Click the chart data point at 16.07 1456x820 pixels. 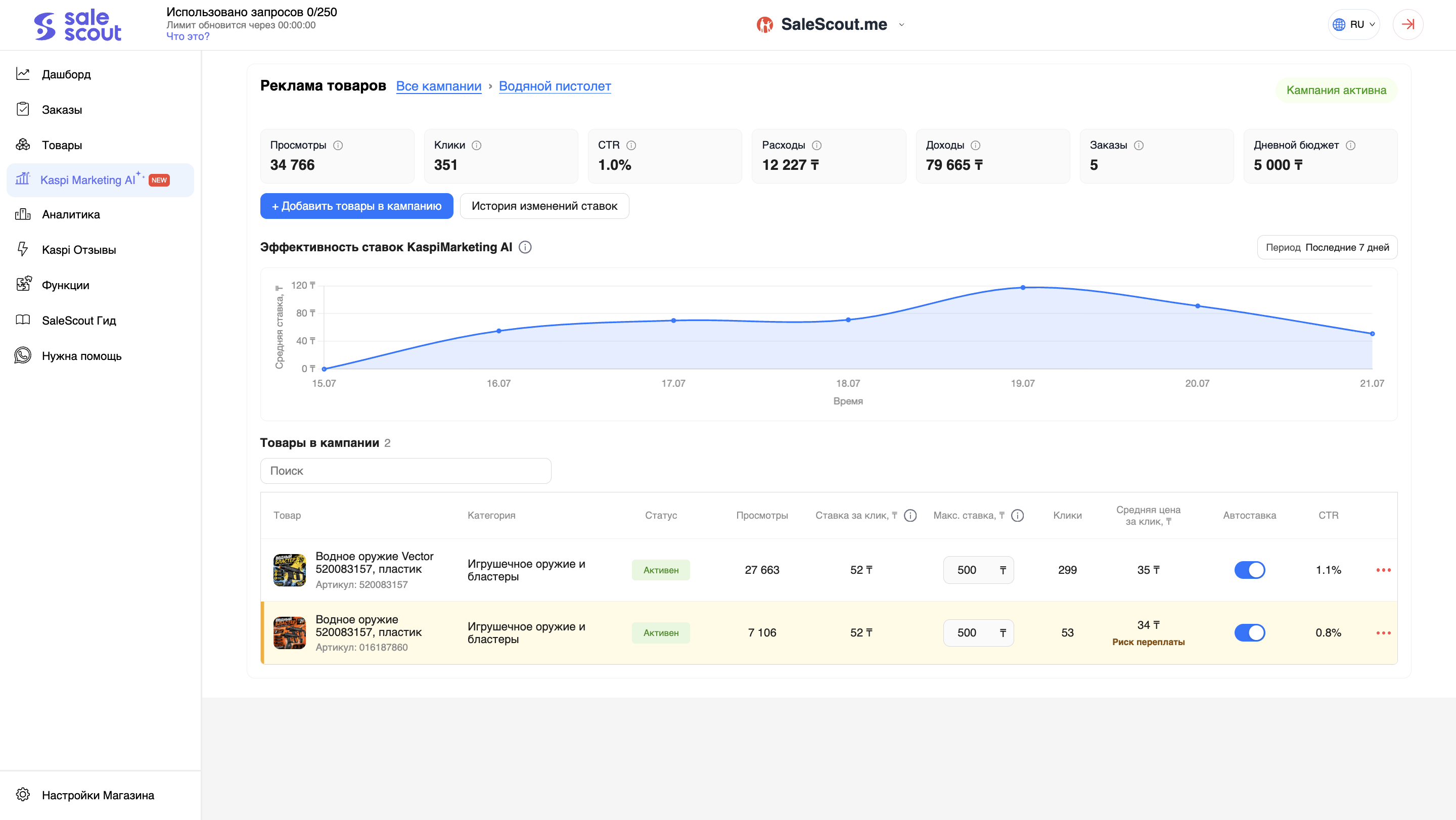(498, 331)
